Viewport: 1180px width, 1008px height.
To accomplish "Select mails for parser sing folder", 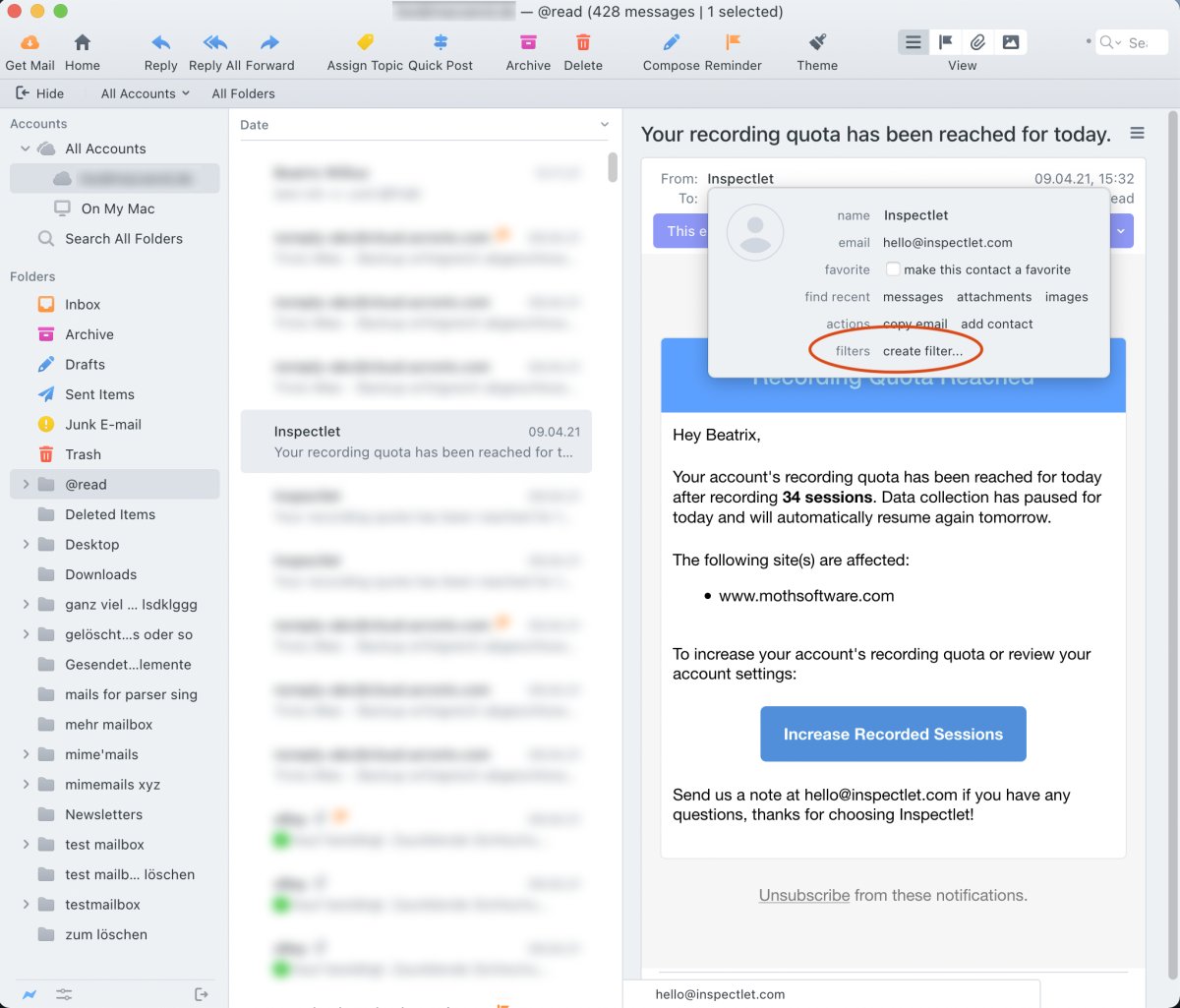I will click(131, 694).
